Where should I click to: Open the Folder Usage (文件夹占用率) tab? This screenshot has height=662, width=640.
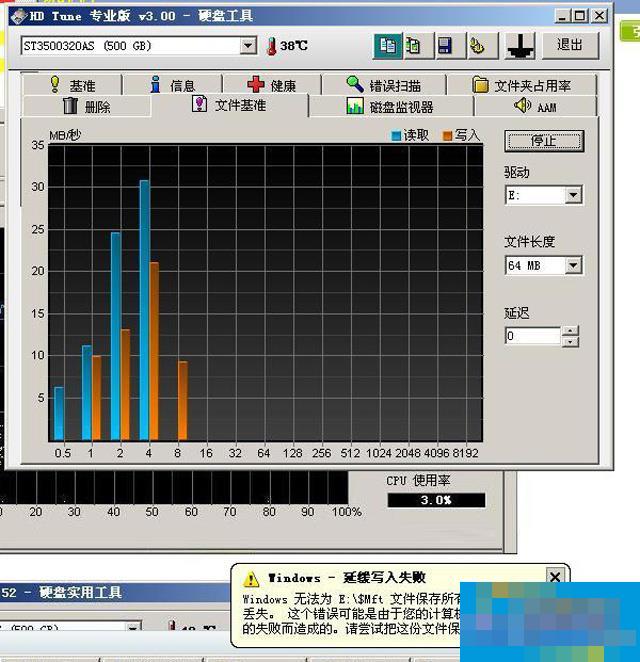pos(522,85)
